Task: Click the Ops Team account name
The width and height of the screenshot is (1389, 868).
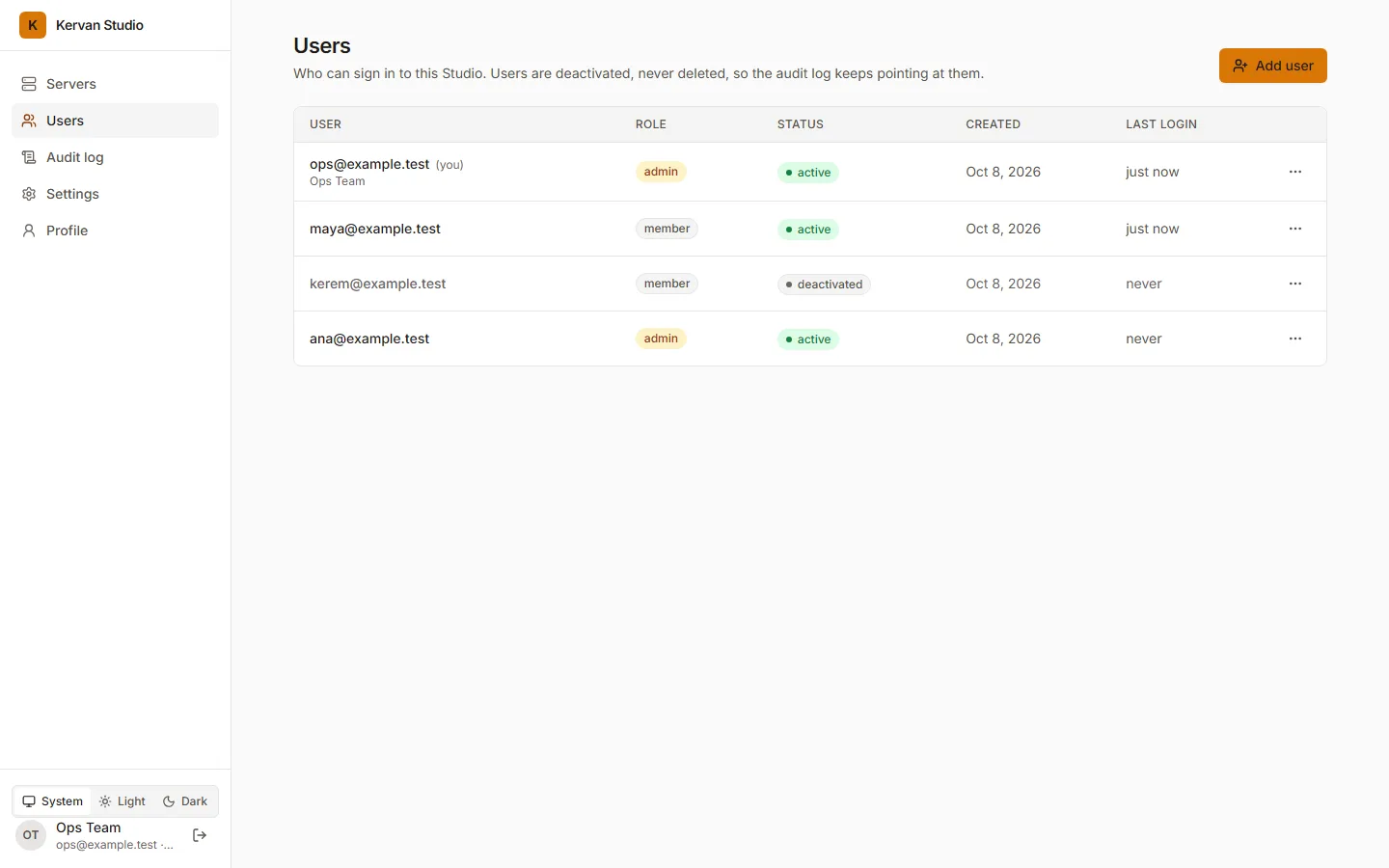Action: [89, 827]
